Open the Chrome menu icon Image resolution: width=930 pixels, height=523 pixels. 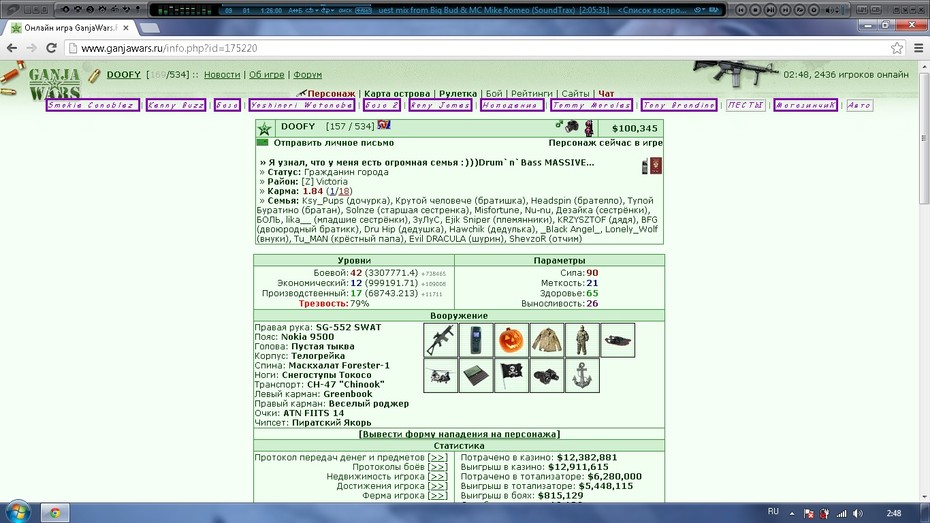(918, 49)
